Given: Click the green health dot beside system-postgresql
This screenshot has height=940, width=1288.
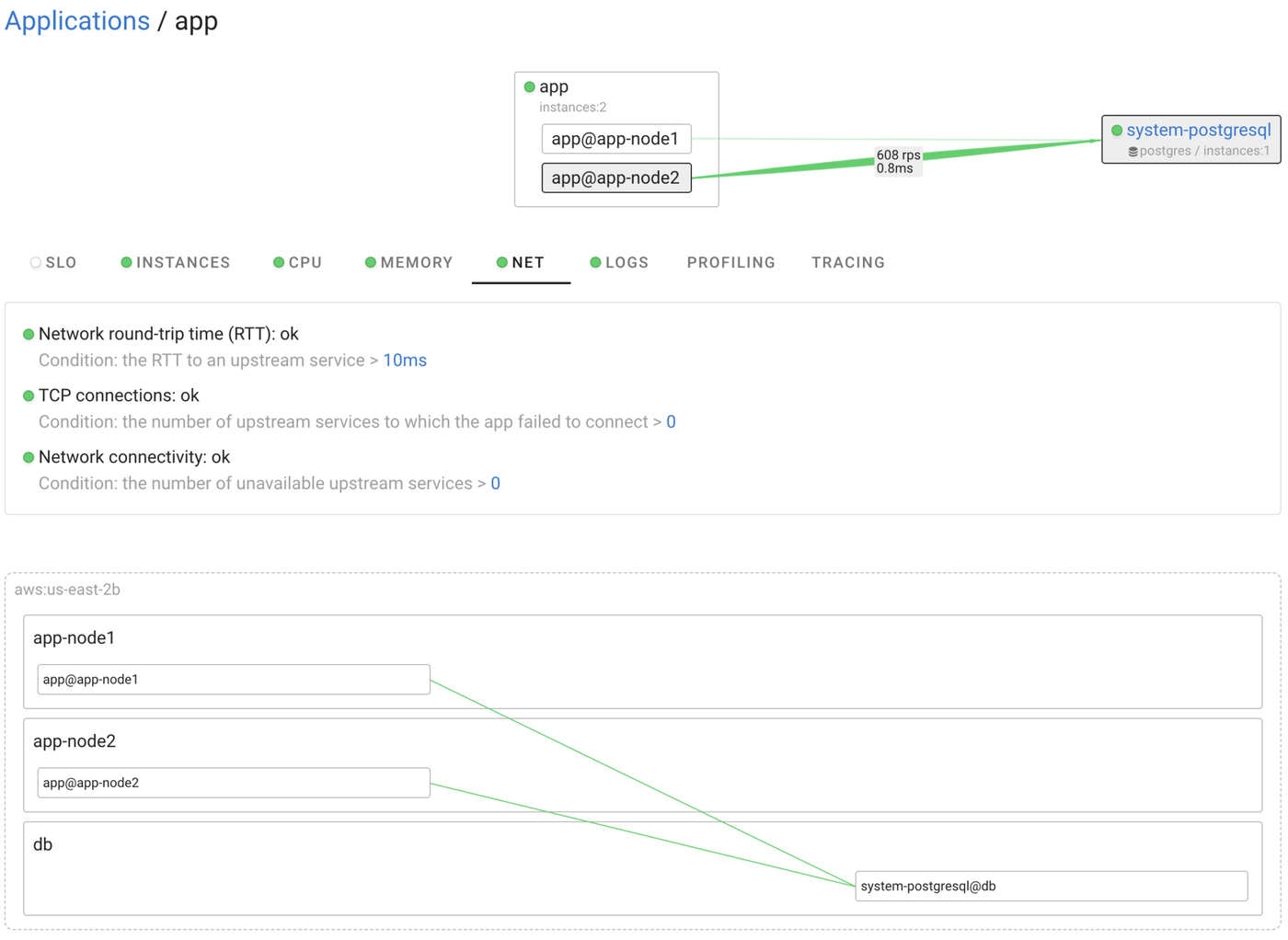Looking at the screenshot, I should click(x=1116, y=130).
